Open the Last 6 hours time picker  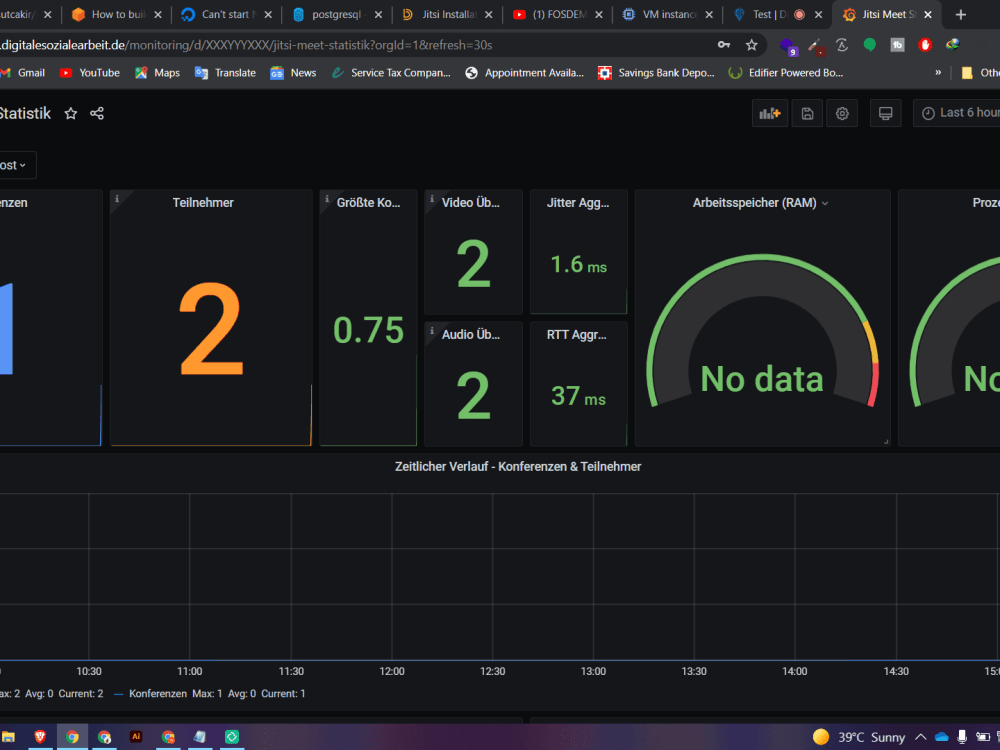[x=960, y=113]
